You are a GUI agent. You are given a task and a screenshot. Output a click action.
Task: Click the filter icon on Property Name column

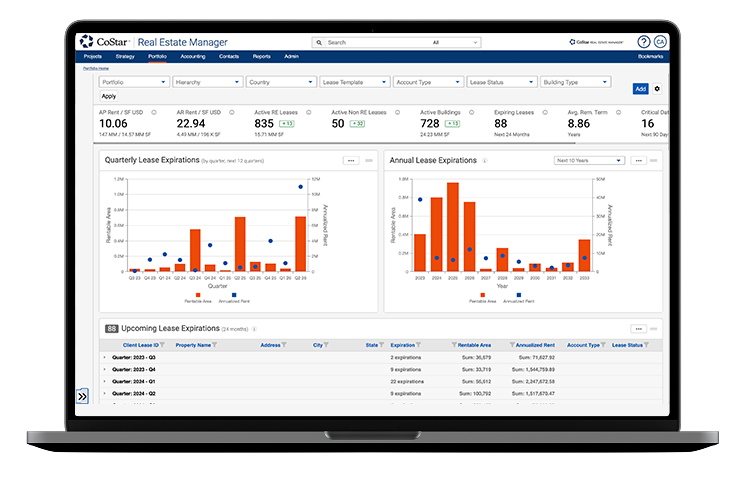pos(215,345)
